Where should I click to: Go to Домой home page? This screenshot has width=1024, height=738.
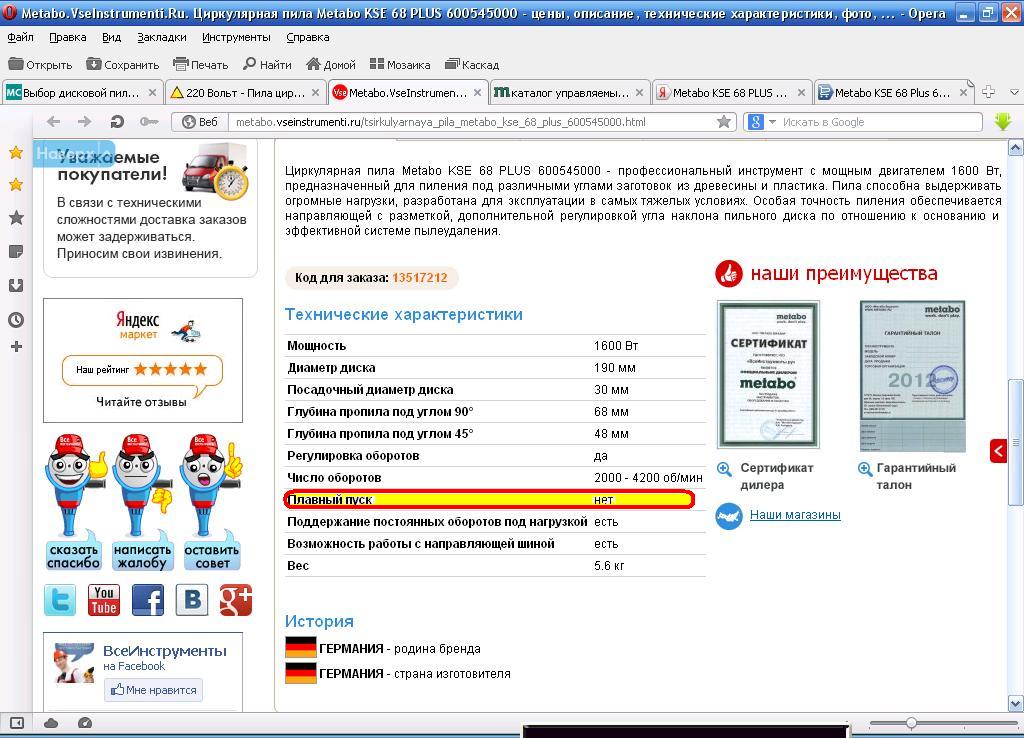point(331,65)
